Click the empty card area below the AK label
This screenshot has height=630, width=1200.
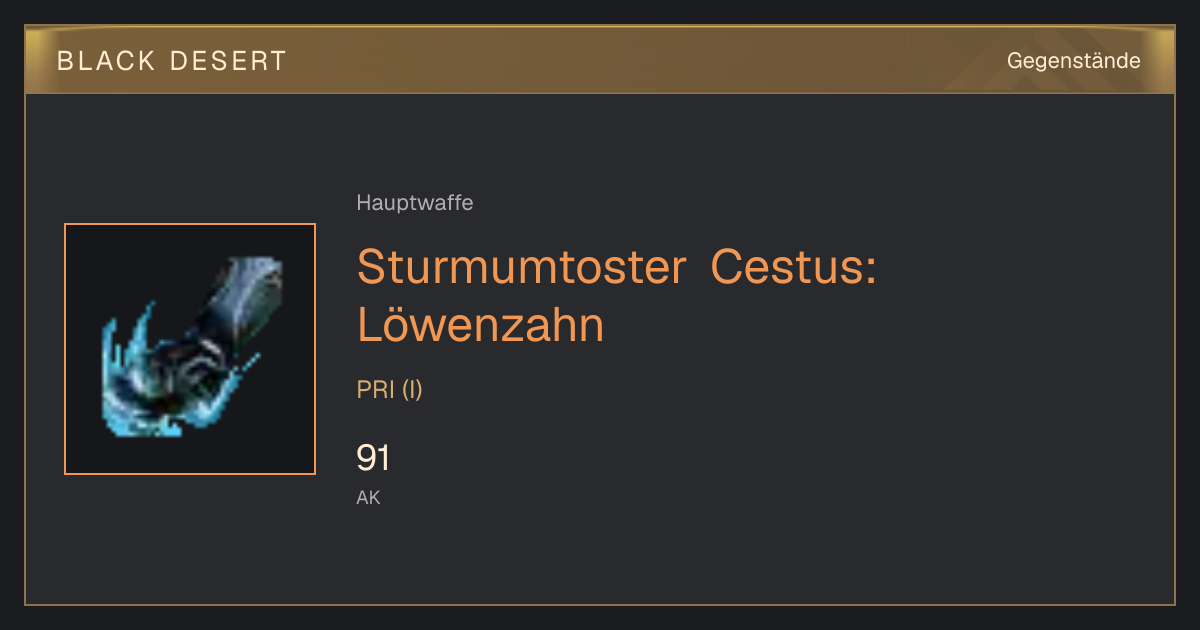point(600,555)
